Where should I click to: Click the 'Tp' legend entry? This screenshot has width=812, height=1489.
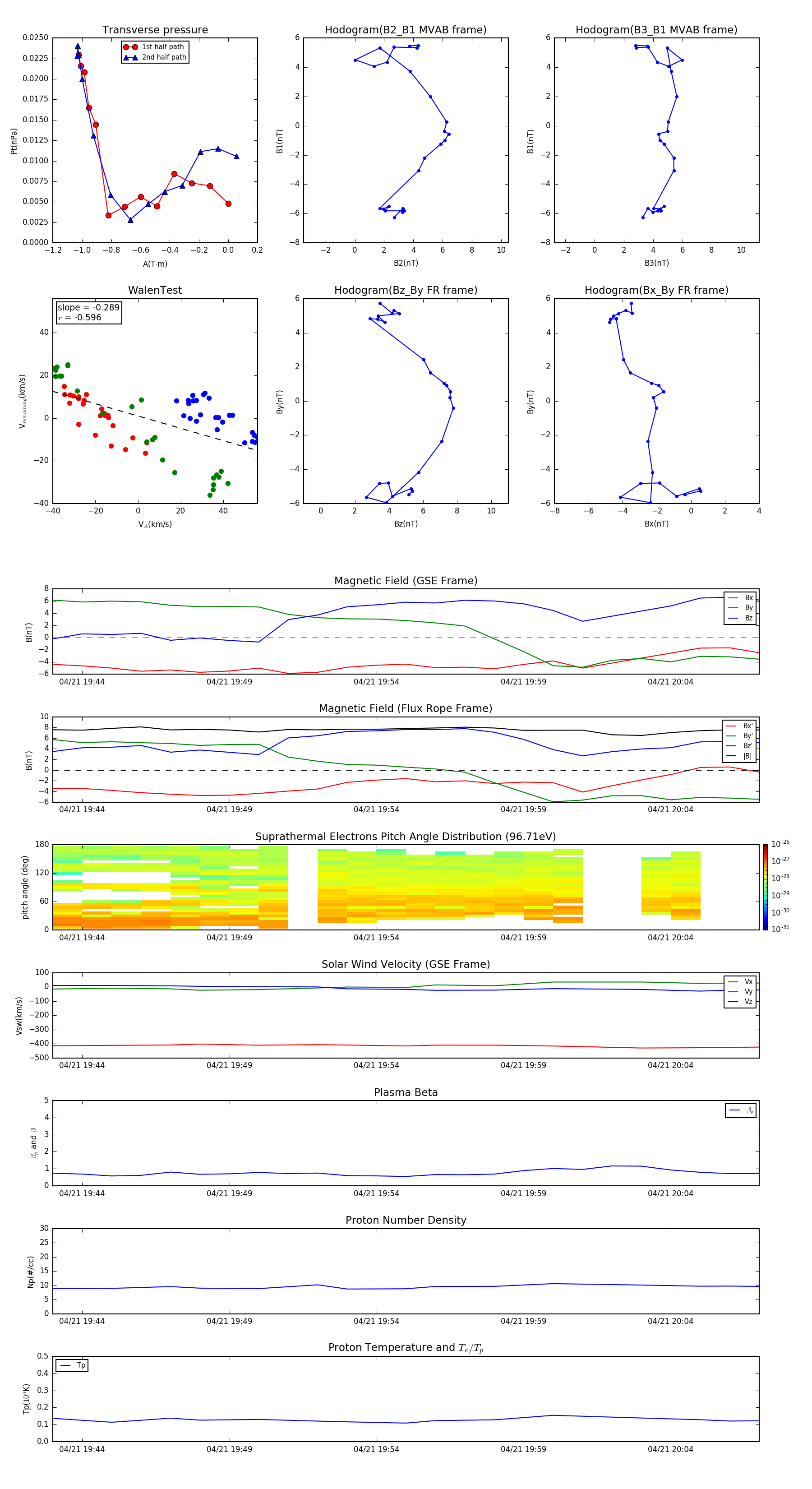(x=72, y=1365)
